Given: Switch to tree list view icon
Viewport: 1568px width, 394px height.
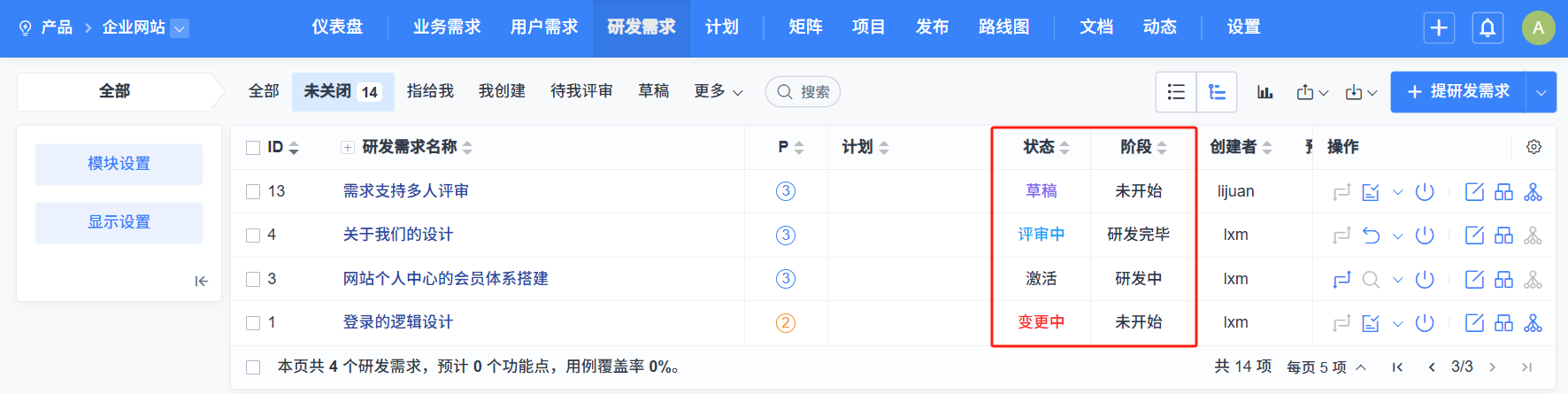Looking at the screenshot, I should coord(1217,92).
